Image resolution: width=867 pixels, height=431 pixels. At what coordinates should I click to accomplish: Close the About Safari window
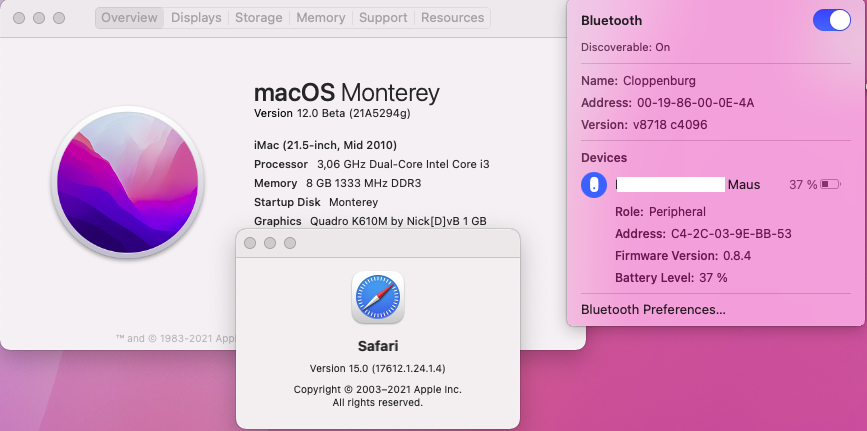[250, 243]
